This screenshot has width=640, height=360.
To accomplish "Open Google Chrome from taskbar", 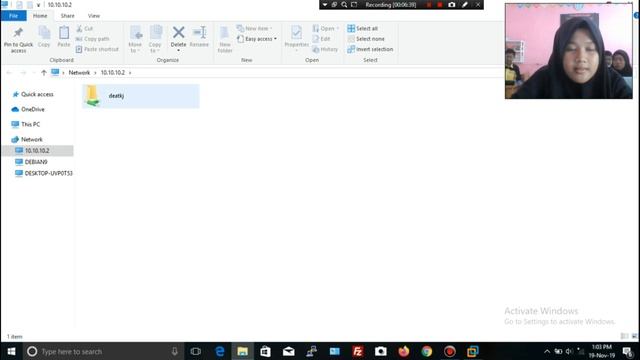I will (x=427, y=351).
